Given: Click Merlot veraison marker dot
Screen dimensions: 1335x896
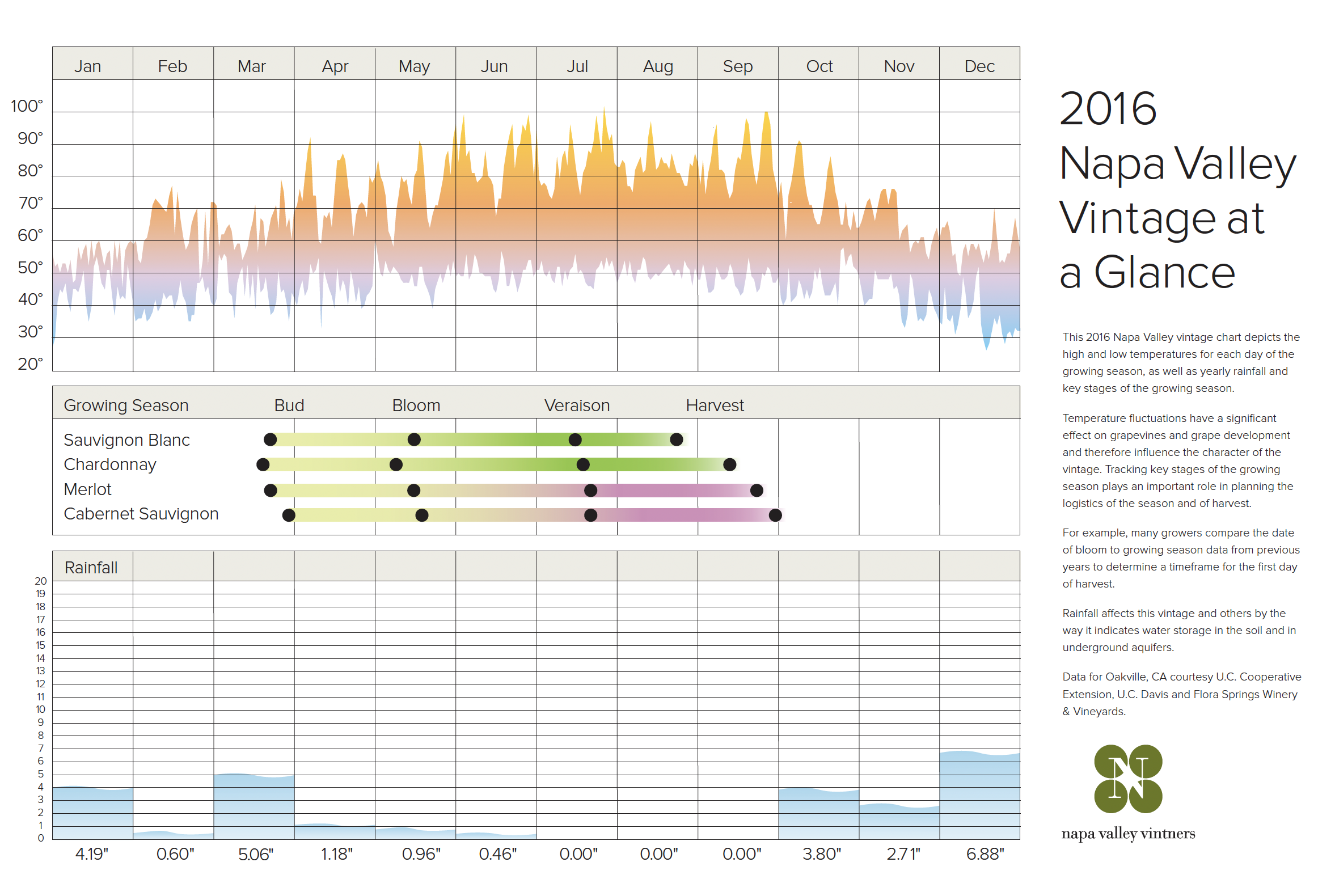Looking at the screenshot, I should (x=590, y=491).
